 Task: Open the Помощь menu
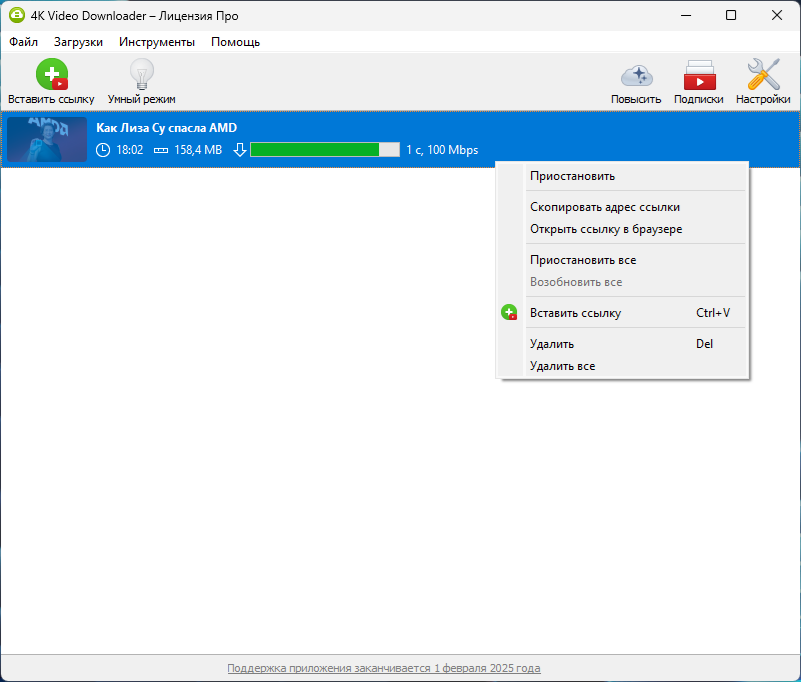[x=235, y=42]
